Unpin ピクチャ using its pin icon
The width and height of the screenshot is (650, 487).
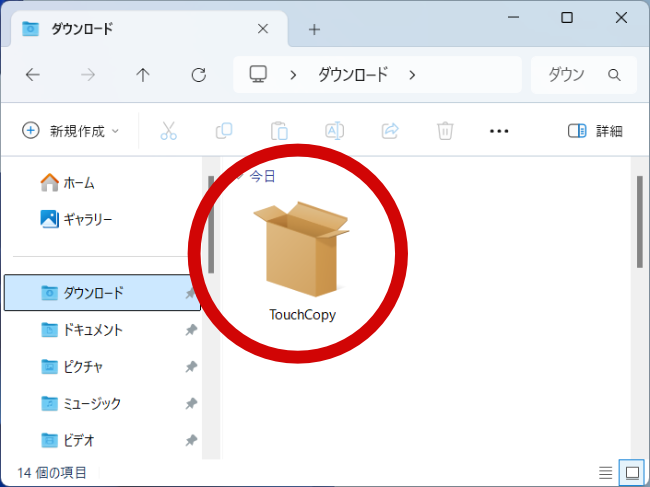click(x=191, y=367)
